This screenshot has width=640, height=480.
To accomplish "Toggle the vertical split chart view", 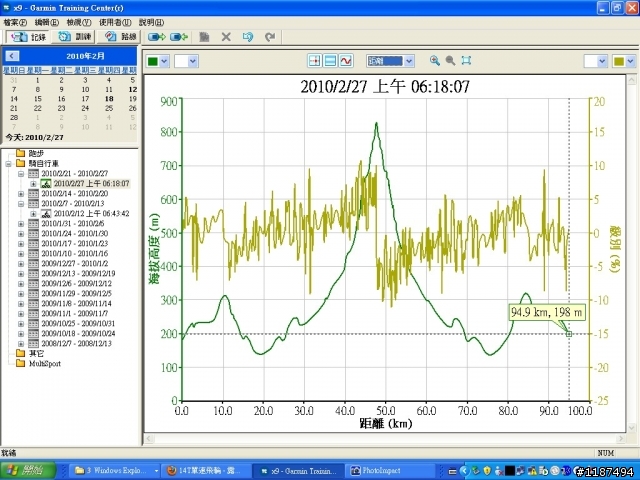I will click(x=315, y=61).
